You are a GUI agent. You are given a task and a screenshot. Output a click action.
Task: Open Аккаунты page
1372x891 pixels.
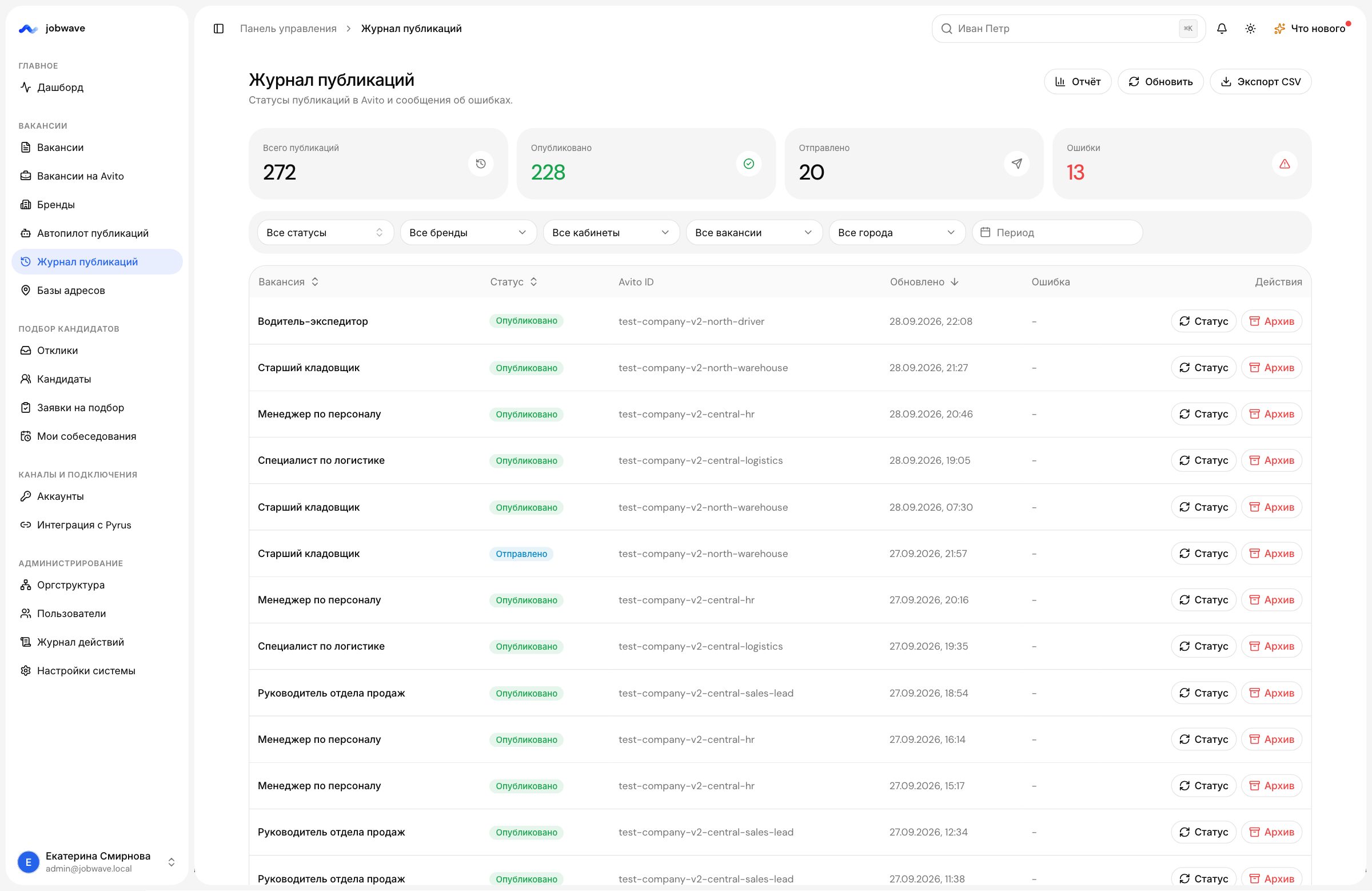click(x=97, y=496)
